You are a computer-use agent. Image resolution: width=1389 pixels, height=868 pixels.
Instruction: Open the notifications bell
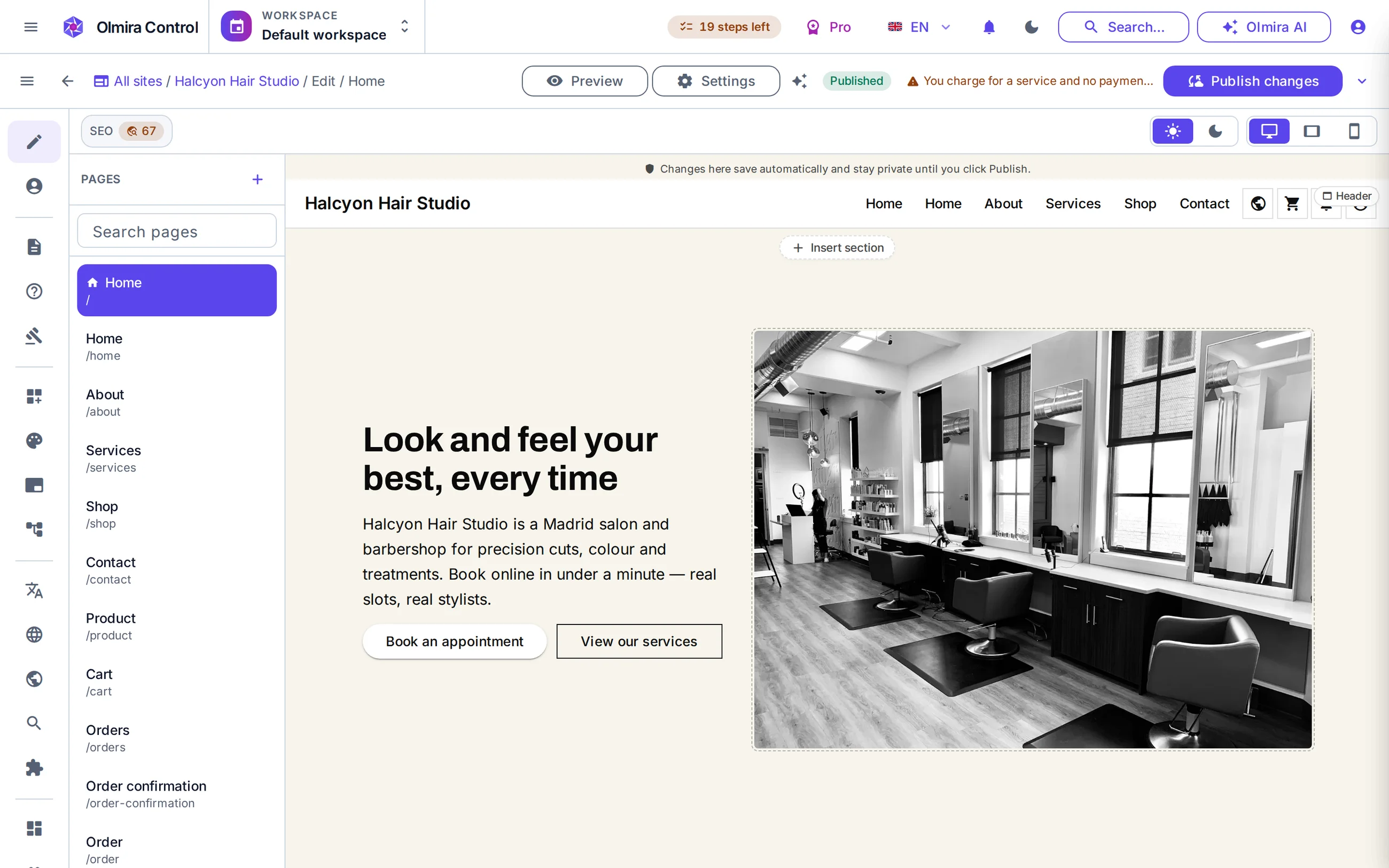click(x=988, y=27)
